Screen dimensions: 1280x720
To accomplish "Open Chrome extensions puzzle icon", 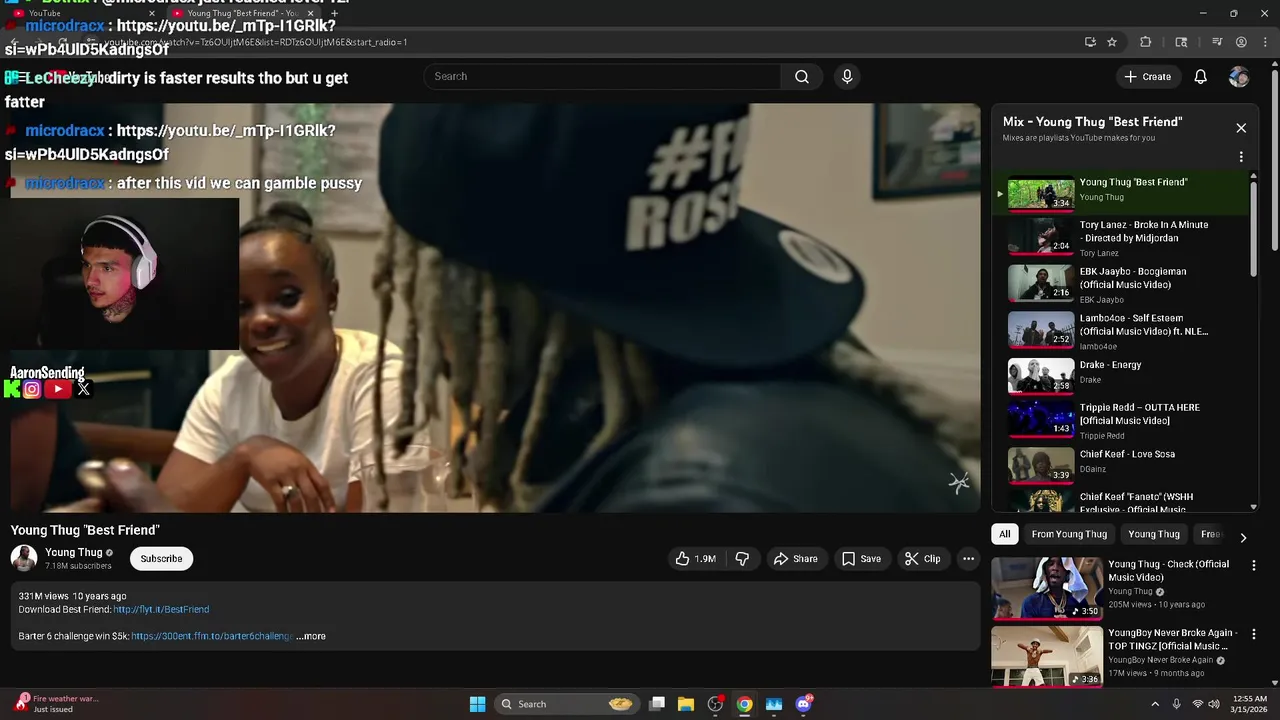I will coord(1146,42).
